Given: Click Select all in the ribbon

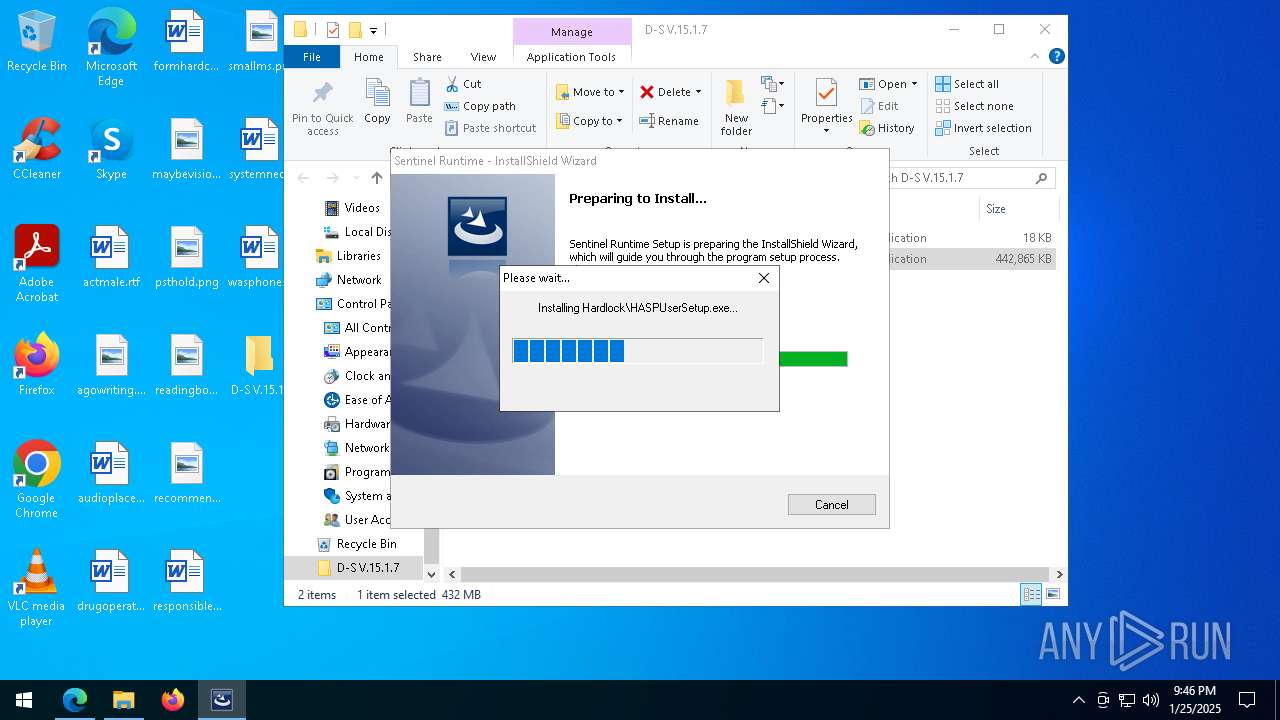Looking at the screenshot, I should (967, 84).
